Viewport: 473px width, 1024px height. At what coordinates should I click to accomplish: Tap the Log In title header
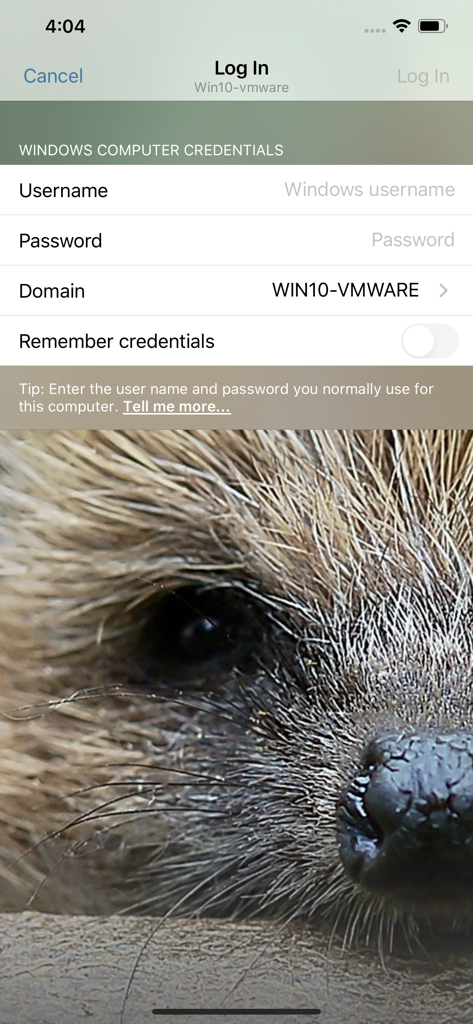242,68
